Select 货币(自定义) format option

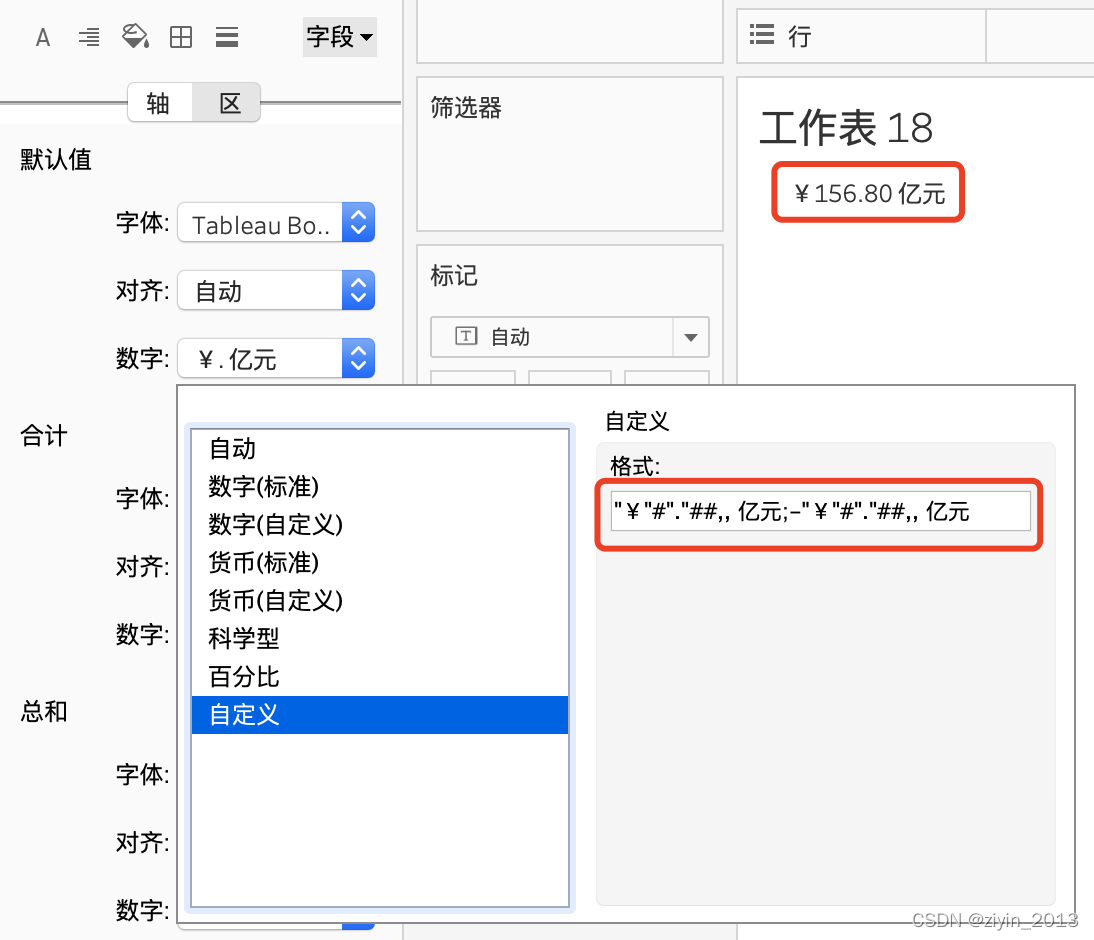click(x=380, y=600)
